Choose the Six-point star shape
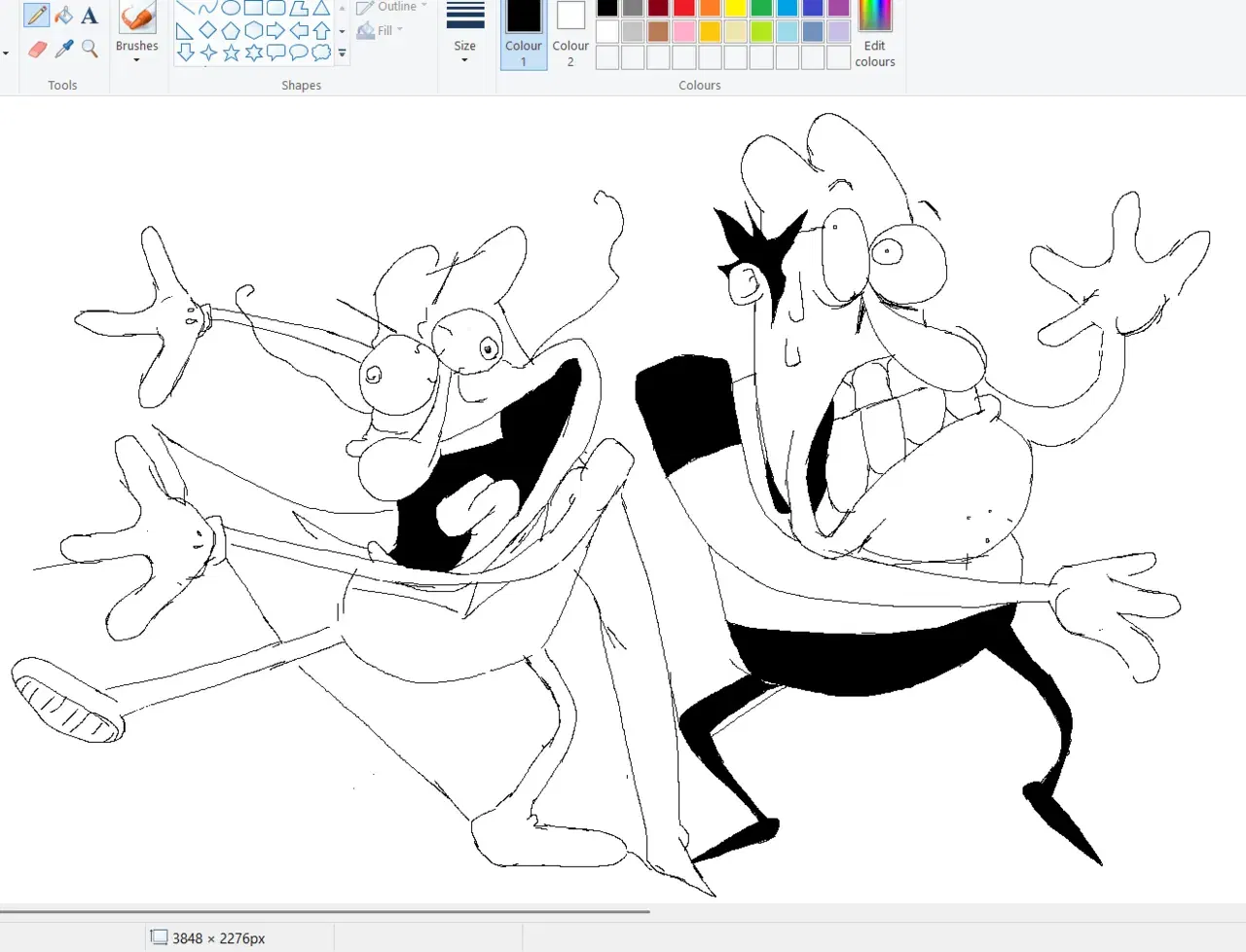The image size is (1246, 952). [x=253, y=54]
